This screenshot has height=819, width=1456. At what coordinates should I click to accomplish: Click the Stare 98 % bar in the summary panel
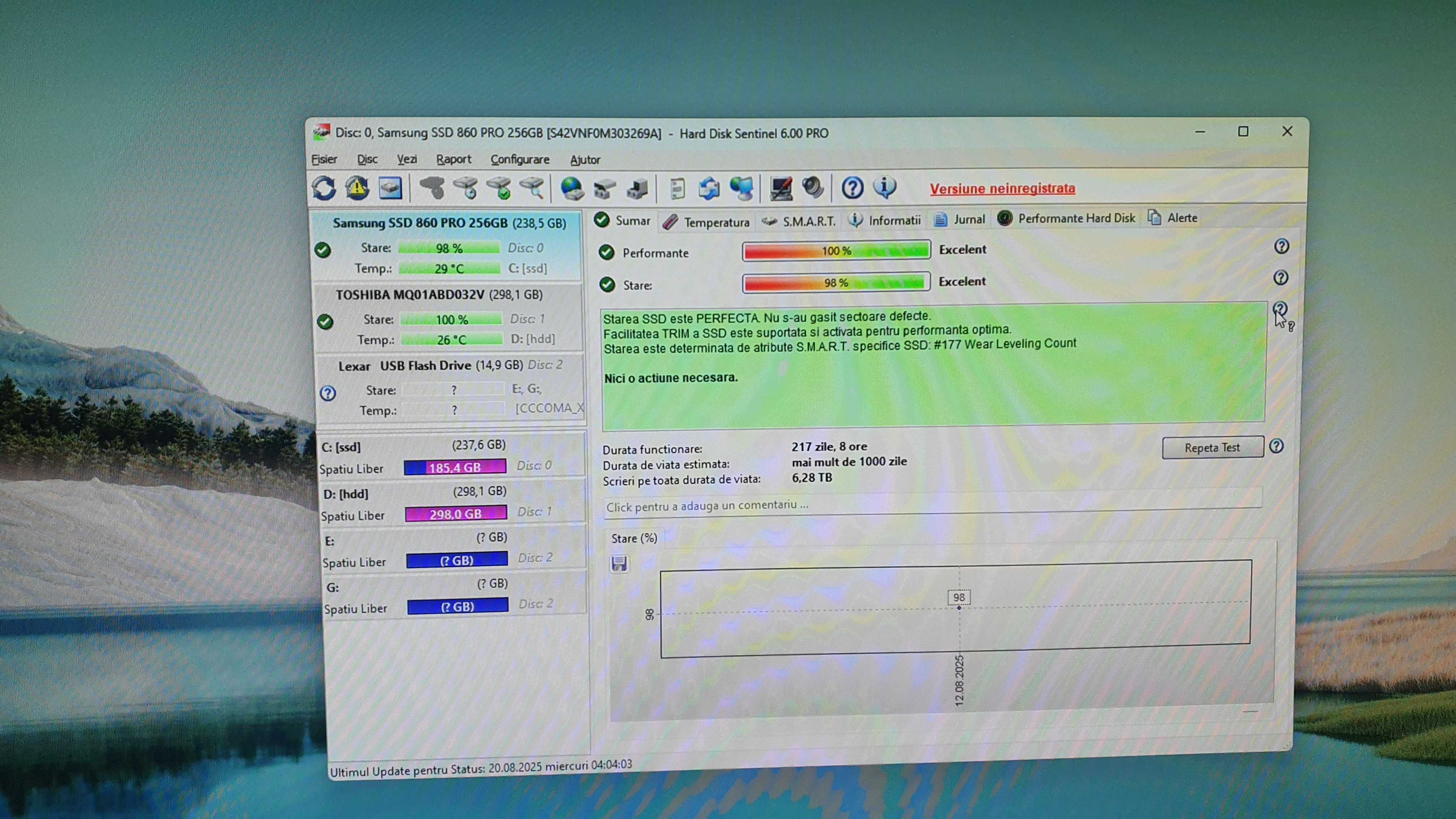837,283
